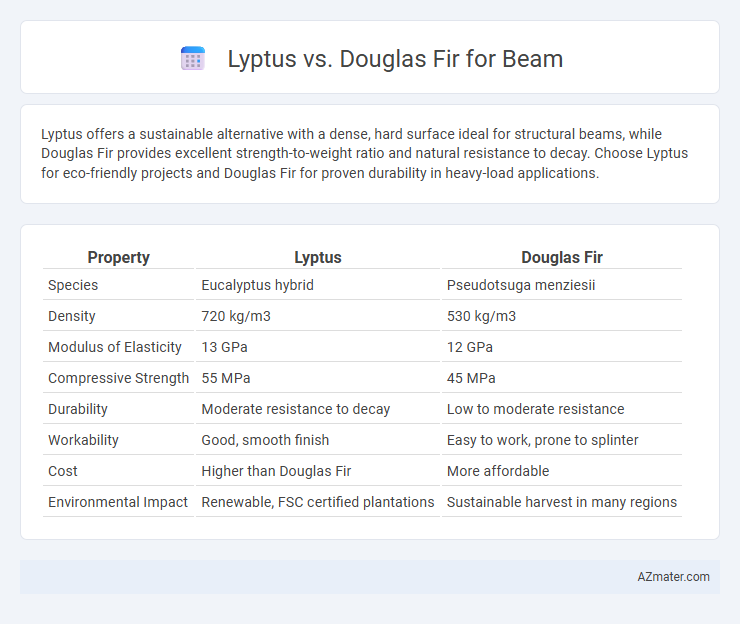This screenshot has width=740, height=624.
Task: Click the 'Eucalyptus hybrid' cell
Action: 257,285
